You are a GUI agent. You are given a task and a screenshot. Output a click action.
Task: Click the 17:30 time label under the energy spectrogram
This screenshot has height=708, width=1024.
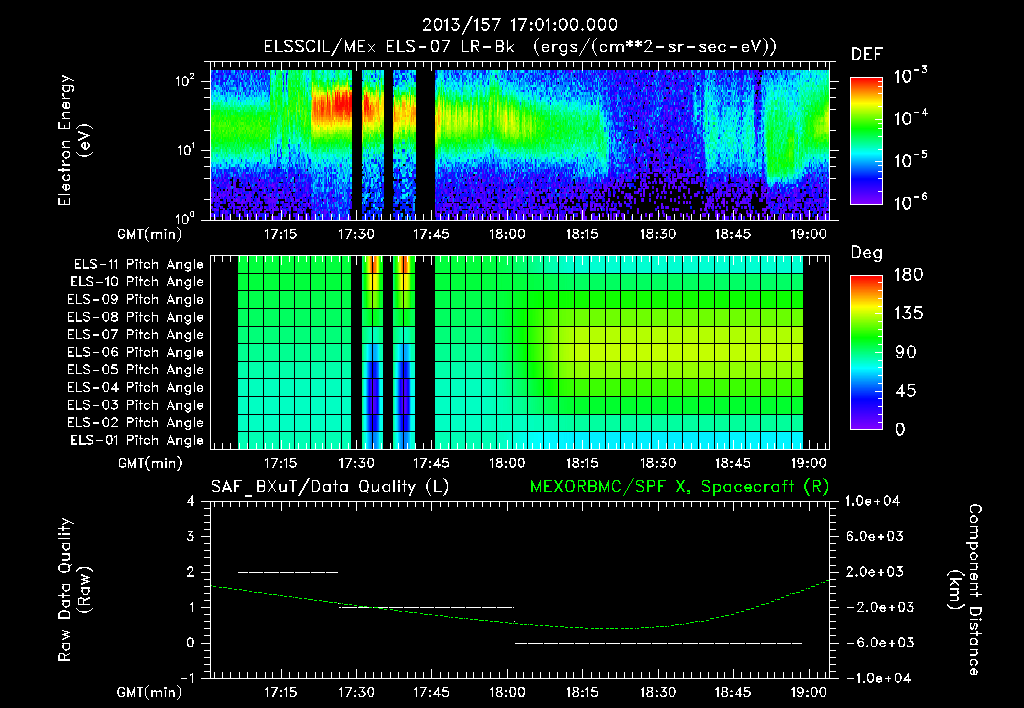click(x=356, y=234)
